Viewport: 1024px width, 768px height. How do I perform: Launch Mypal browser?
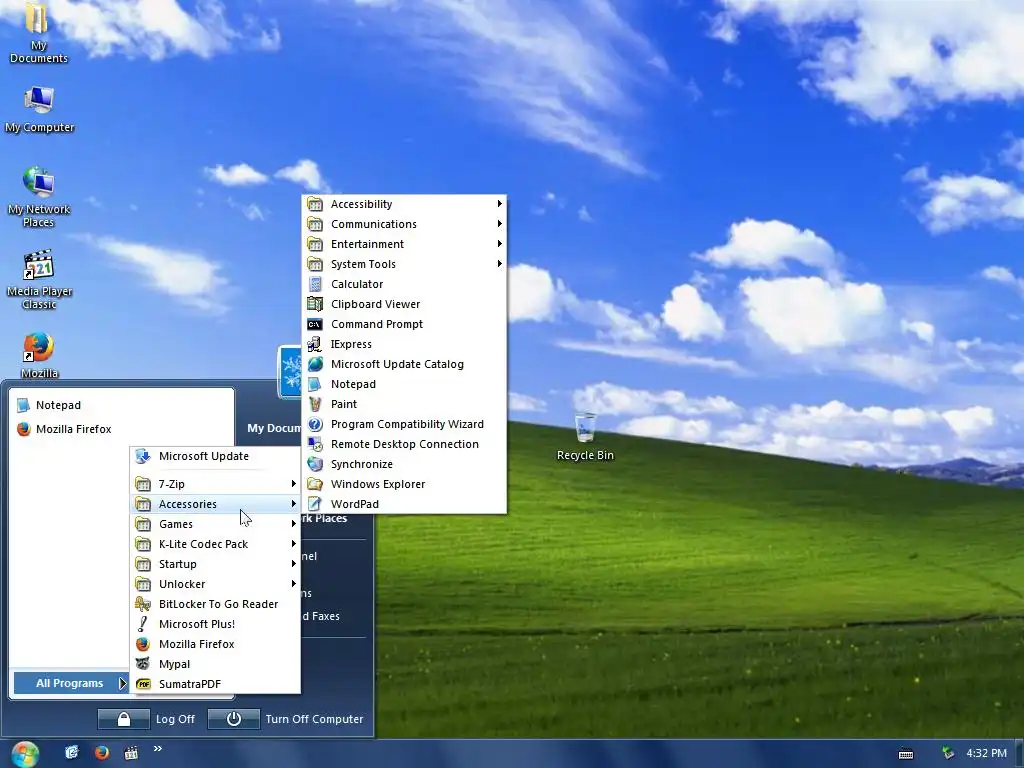(x=215, y=664)
